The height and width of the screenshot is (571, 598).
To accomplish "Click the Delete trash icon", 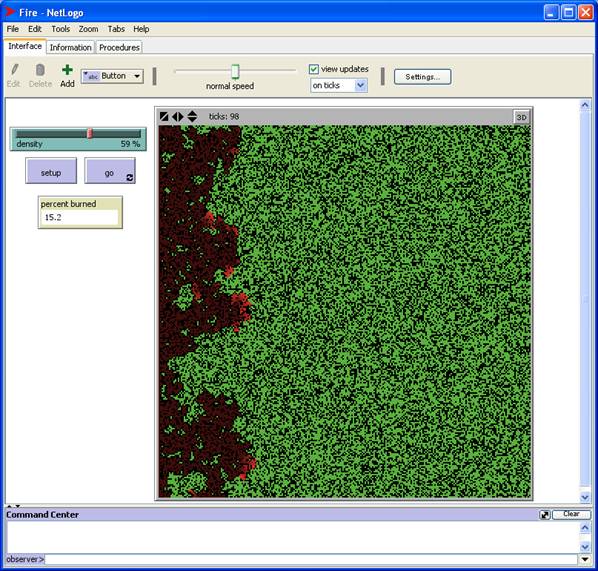I will pos(40,70).
